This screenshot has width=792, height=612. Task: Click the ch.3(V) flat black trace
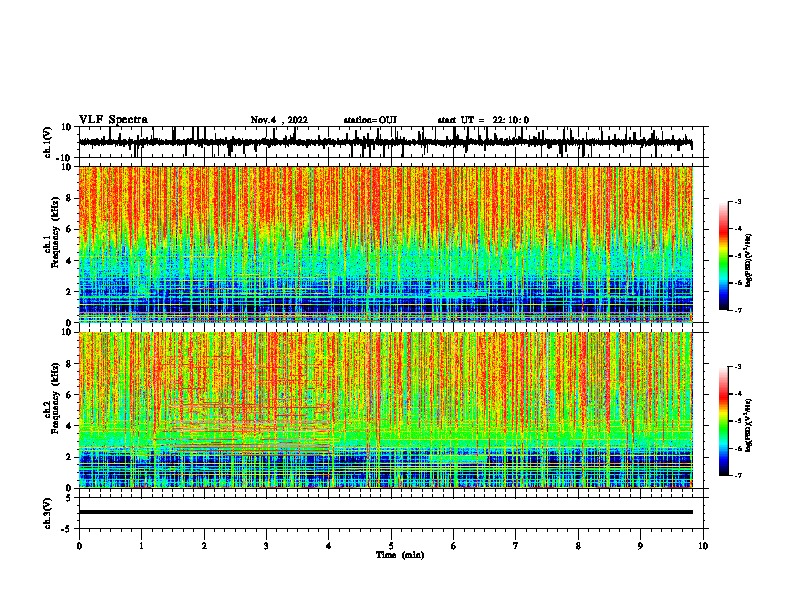pyautogui.click(x=386, y=512)
